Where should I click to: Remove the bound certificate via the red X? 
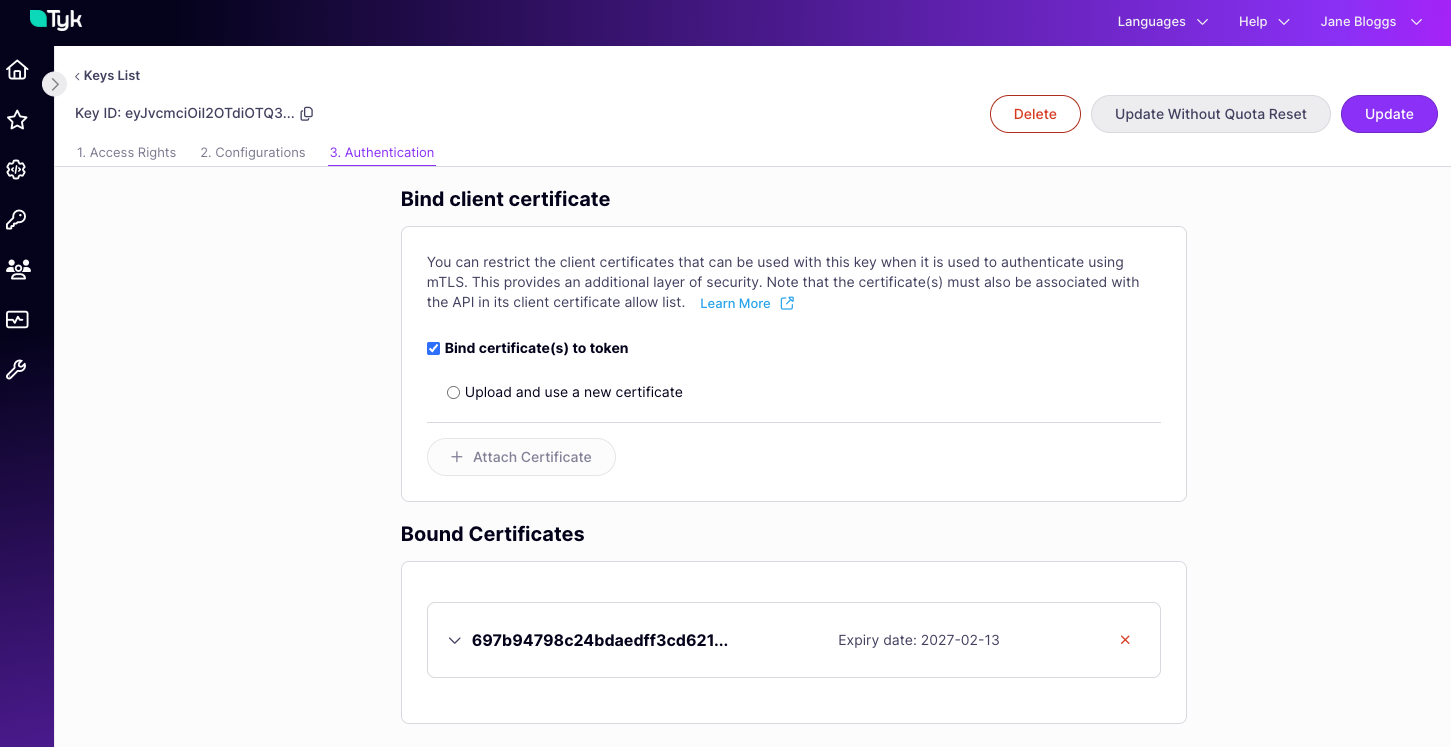1124,639
